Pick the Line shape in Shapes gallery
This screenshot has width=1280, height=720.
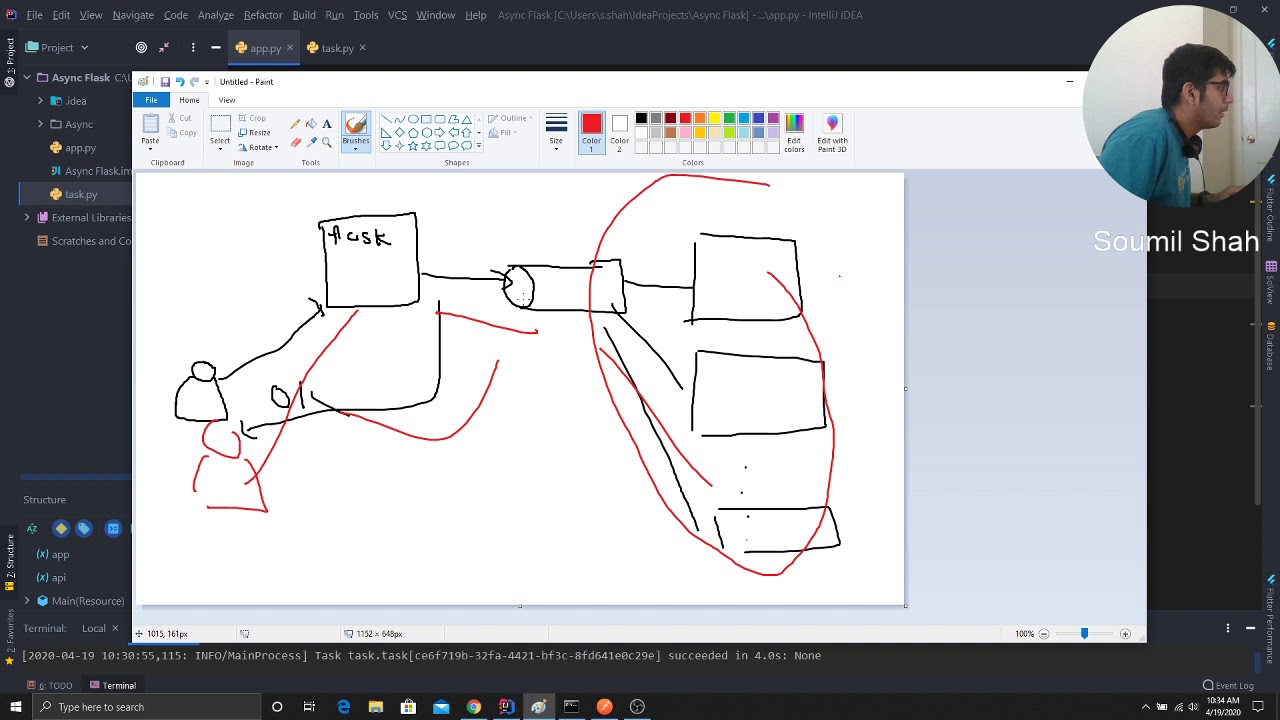(386, 119)
